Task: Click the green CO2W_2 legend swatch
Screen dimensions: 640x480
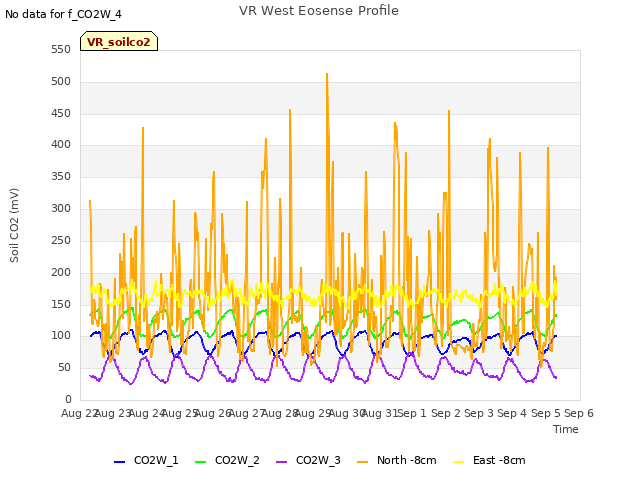Action: [x=200, y=462]
